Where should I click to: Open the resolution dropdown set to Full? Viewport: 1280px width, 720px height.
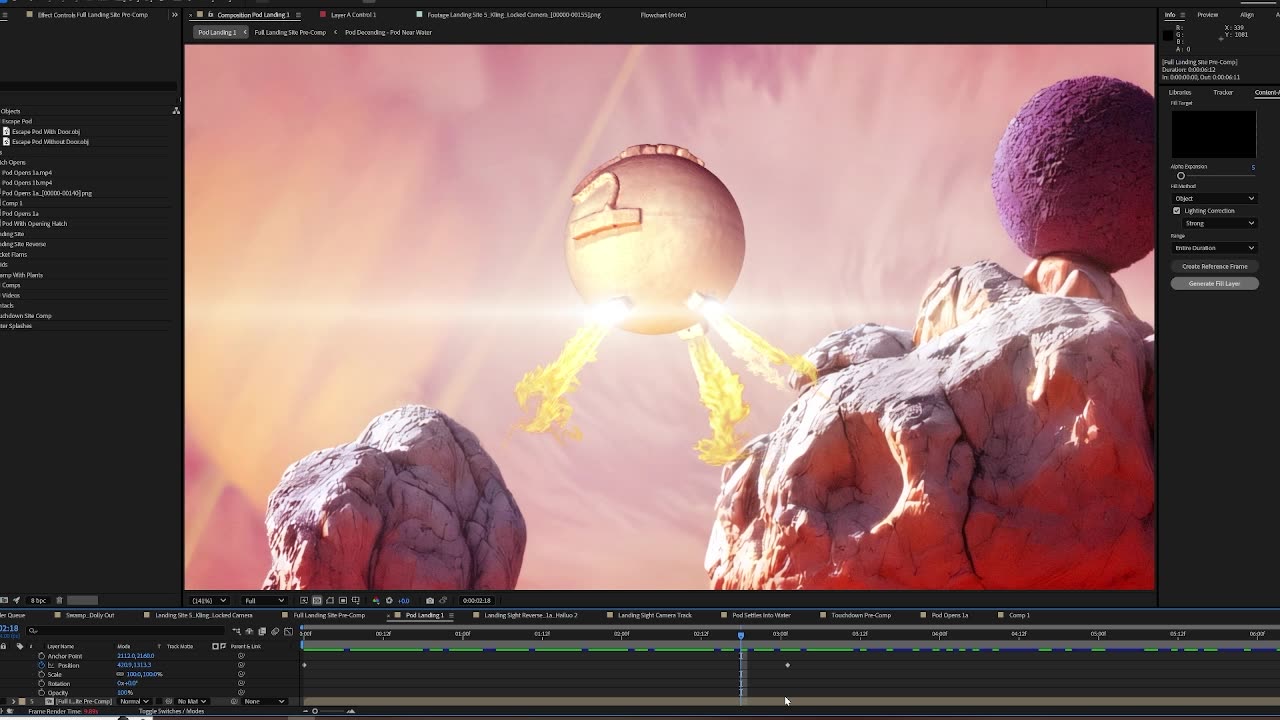(x=264, y=600)
